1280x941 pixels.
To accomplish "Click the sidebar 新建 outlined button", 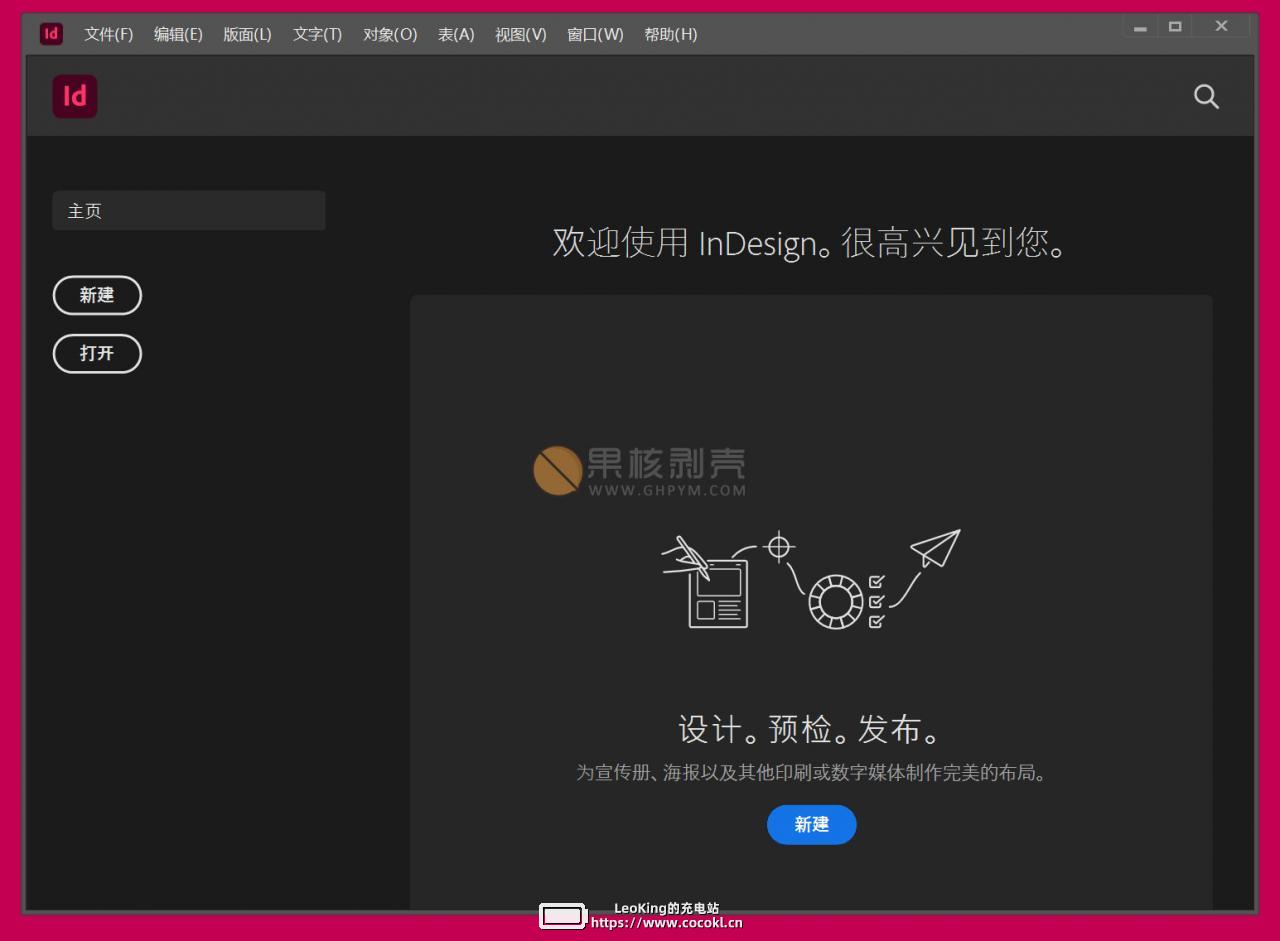I will [97, 295].
